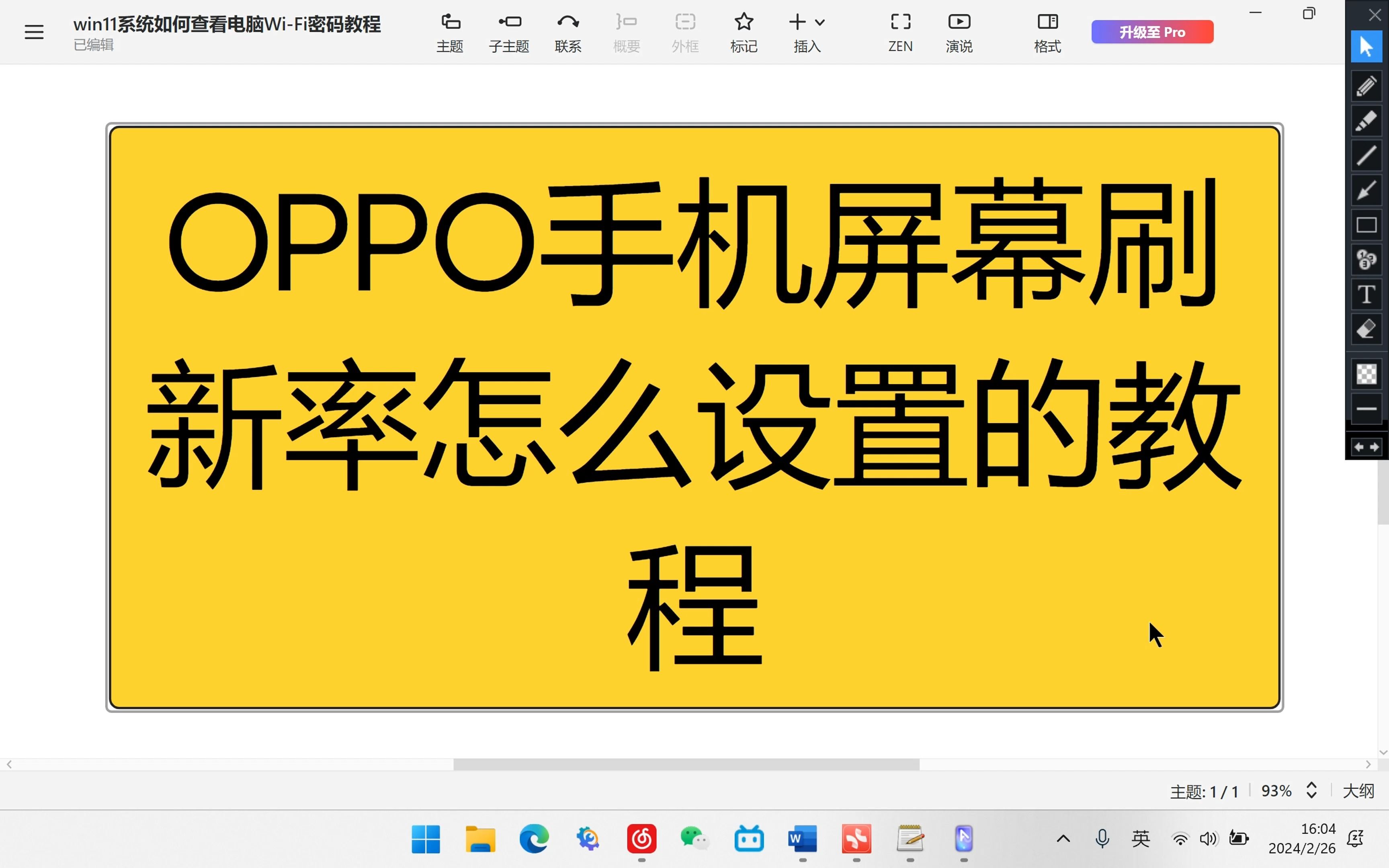The width and height of the screenshot is (1389, 868).
Task: Open File Explorer from taskbar
Action: pyautogui.click(x=480, y=839)
